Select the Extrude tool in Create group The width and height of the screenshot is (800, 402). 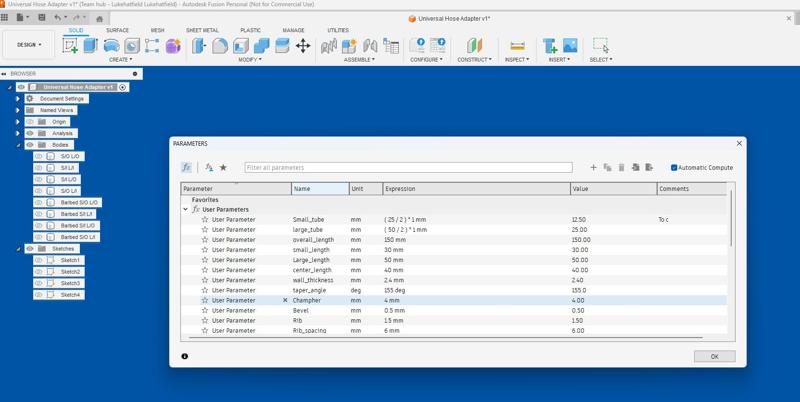[90, 46]
